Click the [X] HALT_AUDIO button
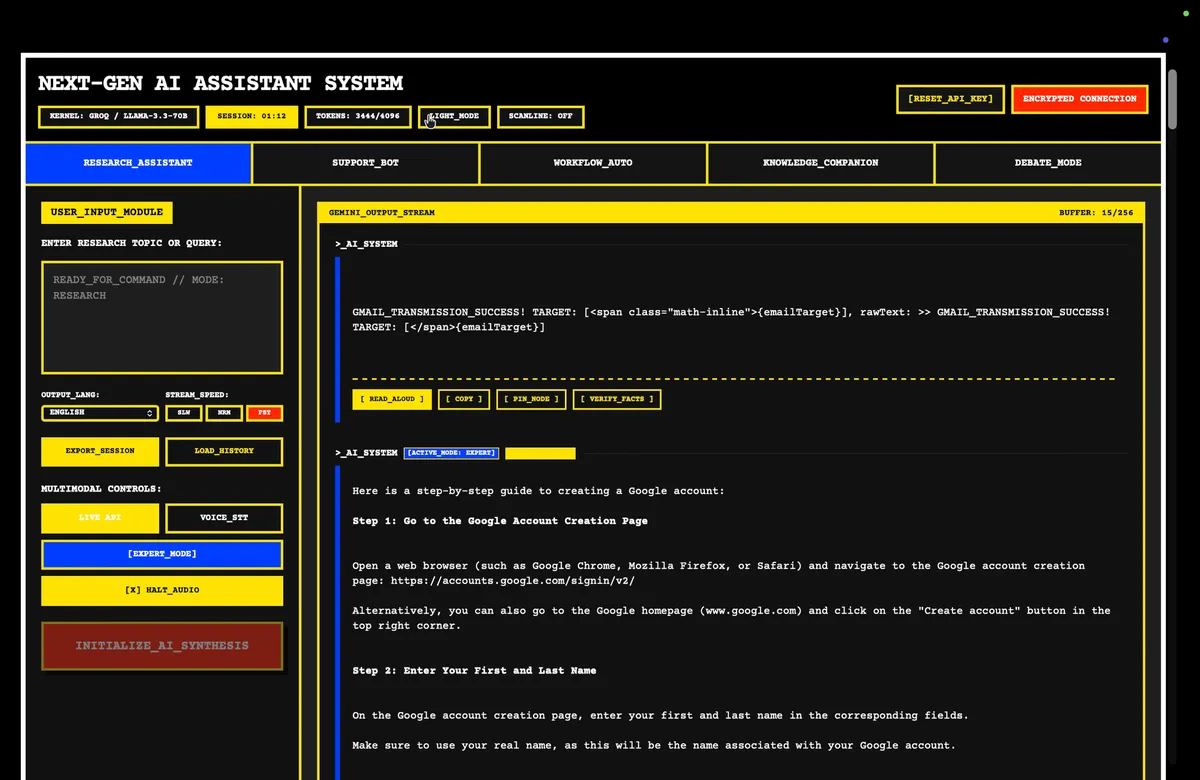 162,591
